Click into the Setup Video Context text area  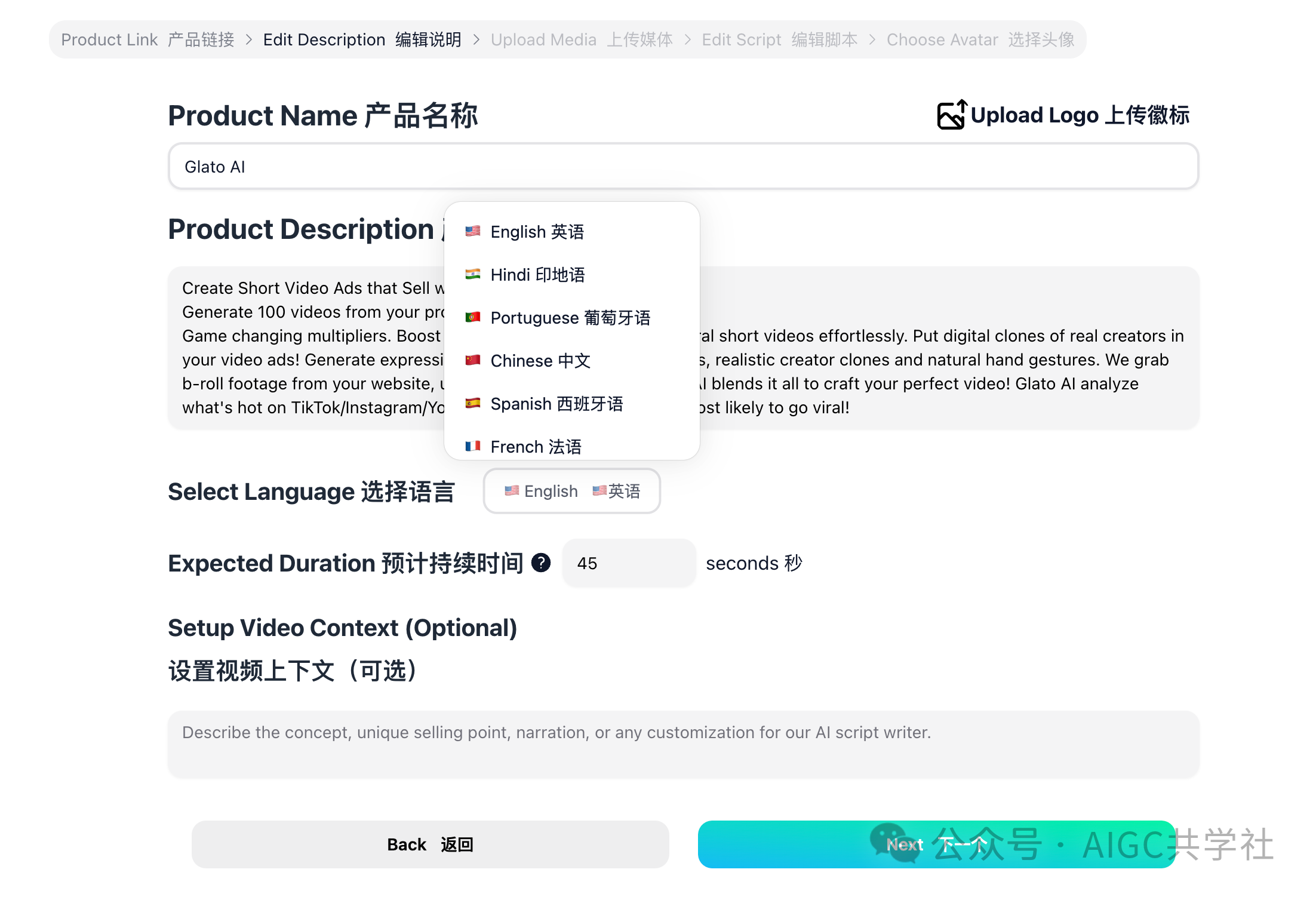[x=683, y=744]
